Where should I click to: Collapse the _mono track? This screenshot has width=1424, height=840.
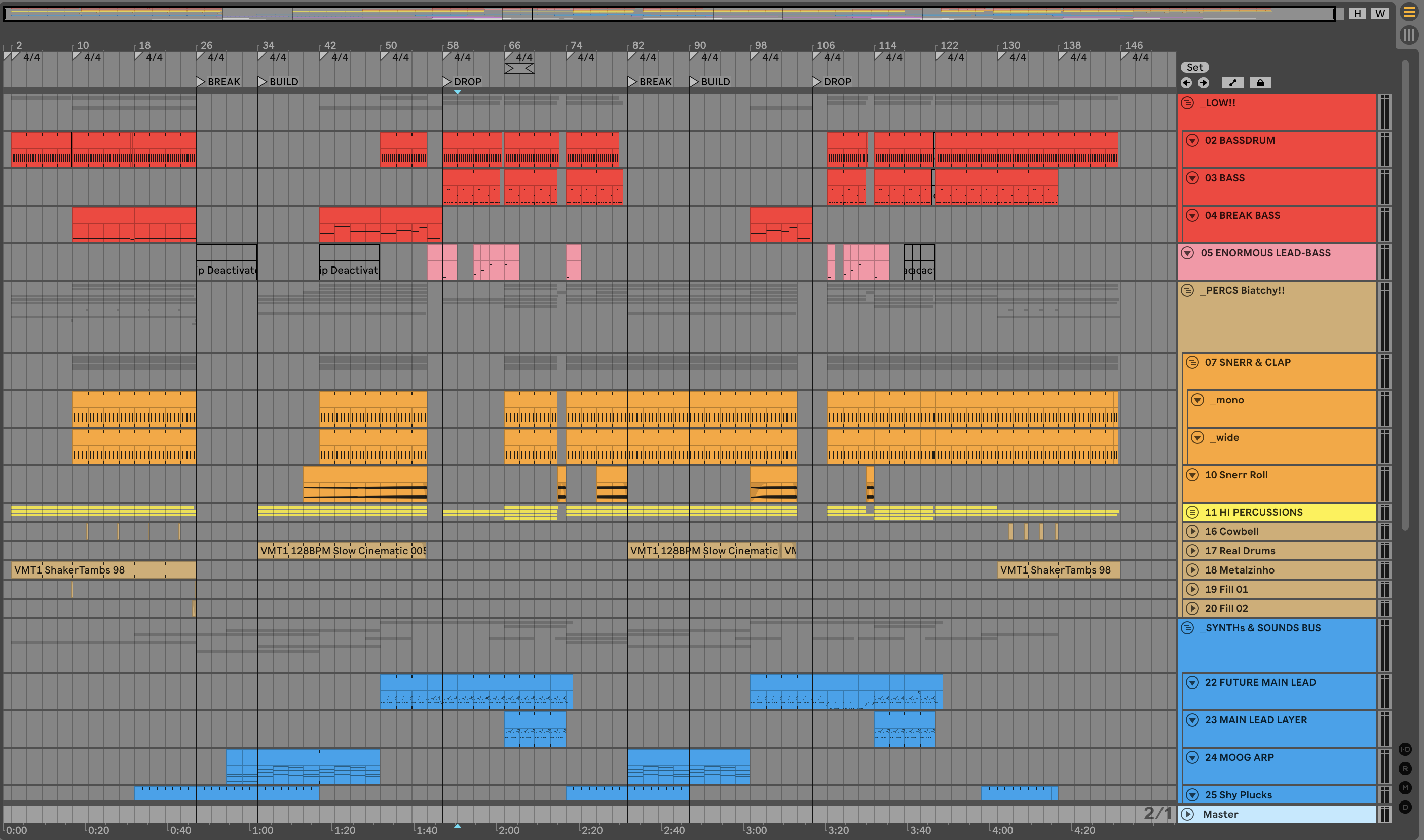(1197, 400)
